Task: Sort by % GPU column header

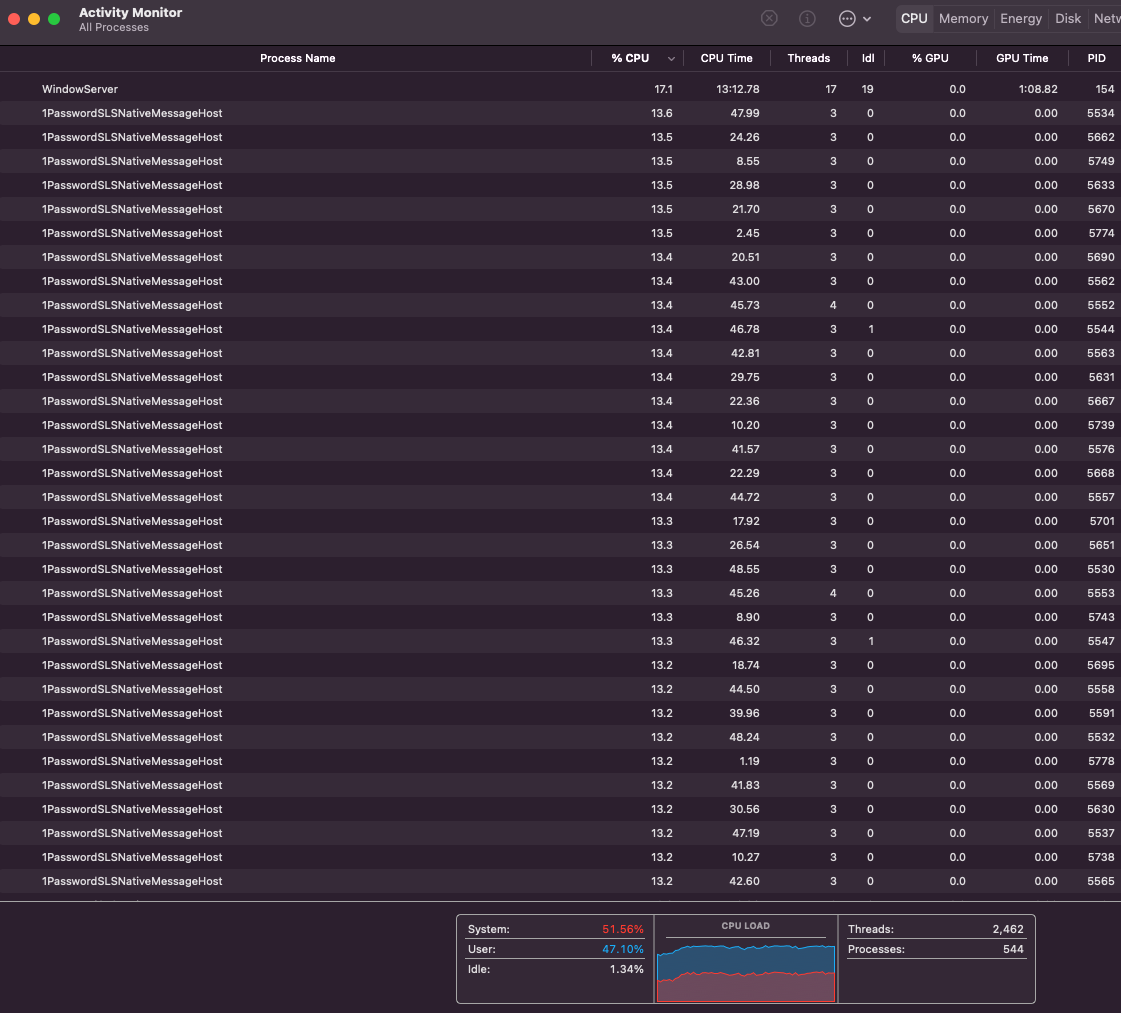Action: 930,58
